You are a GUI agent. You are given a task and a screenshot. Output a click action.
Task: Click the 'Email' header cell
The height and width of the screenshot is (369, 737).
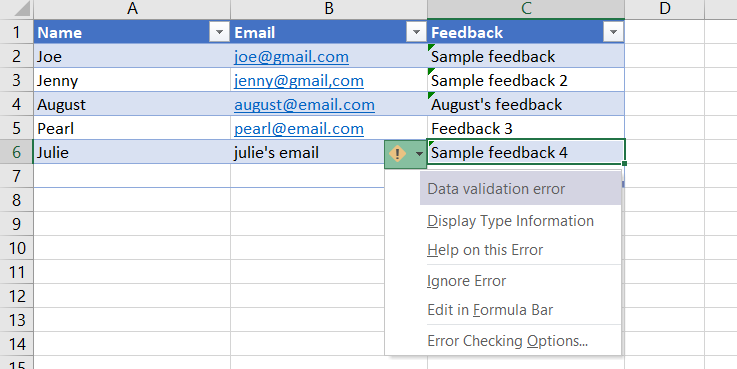(x=329, y=32)
